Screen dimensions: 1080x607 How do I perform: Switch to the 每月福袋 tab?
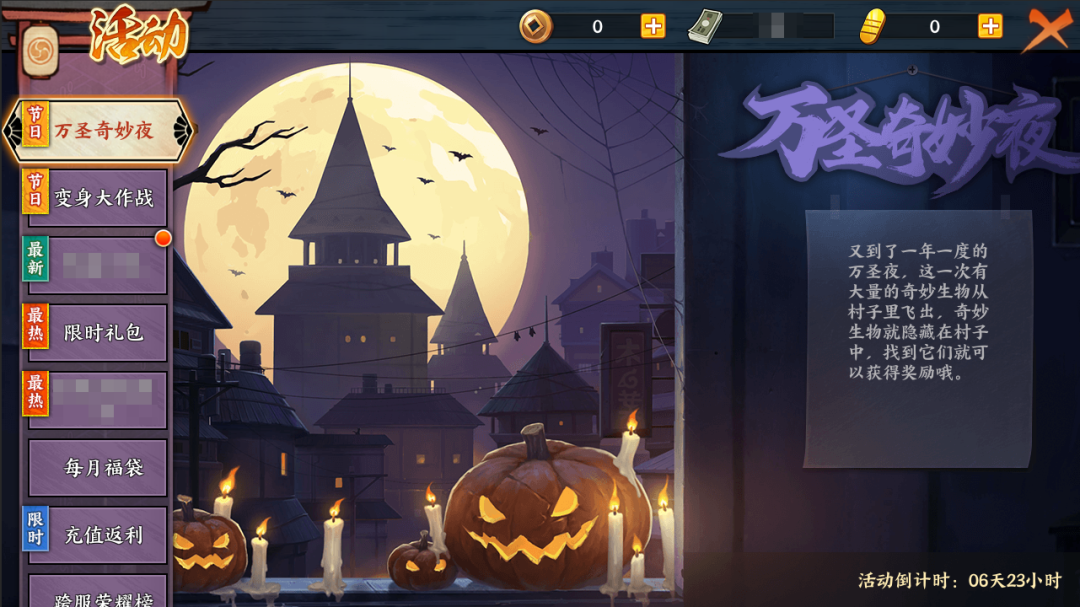pyautogui.click(x=97, y=468)
